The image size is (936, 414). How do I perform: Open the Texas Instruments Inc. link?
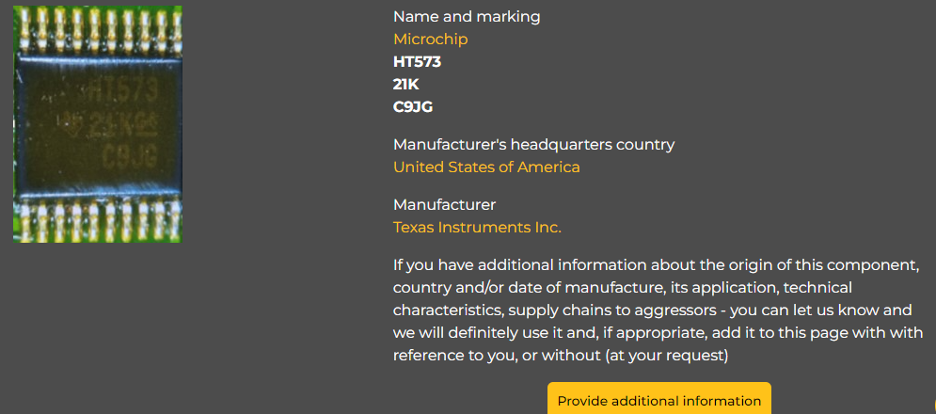click(477, 227)
